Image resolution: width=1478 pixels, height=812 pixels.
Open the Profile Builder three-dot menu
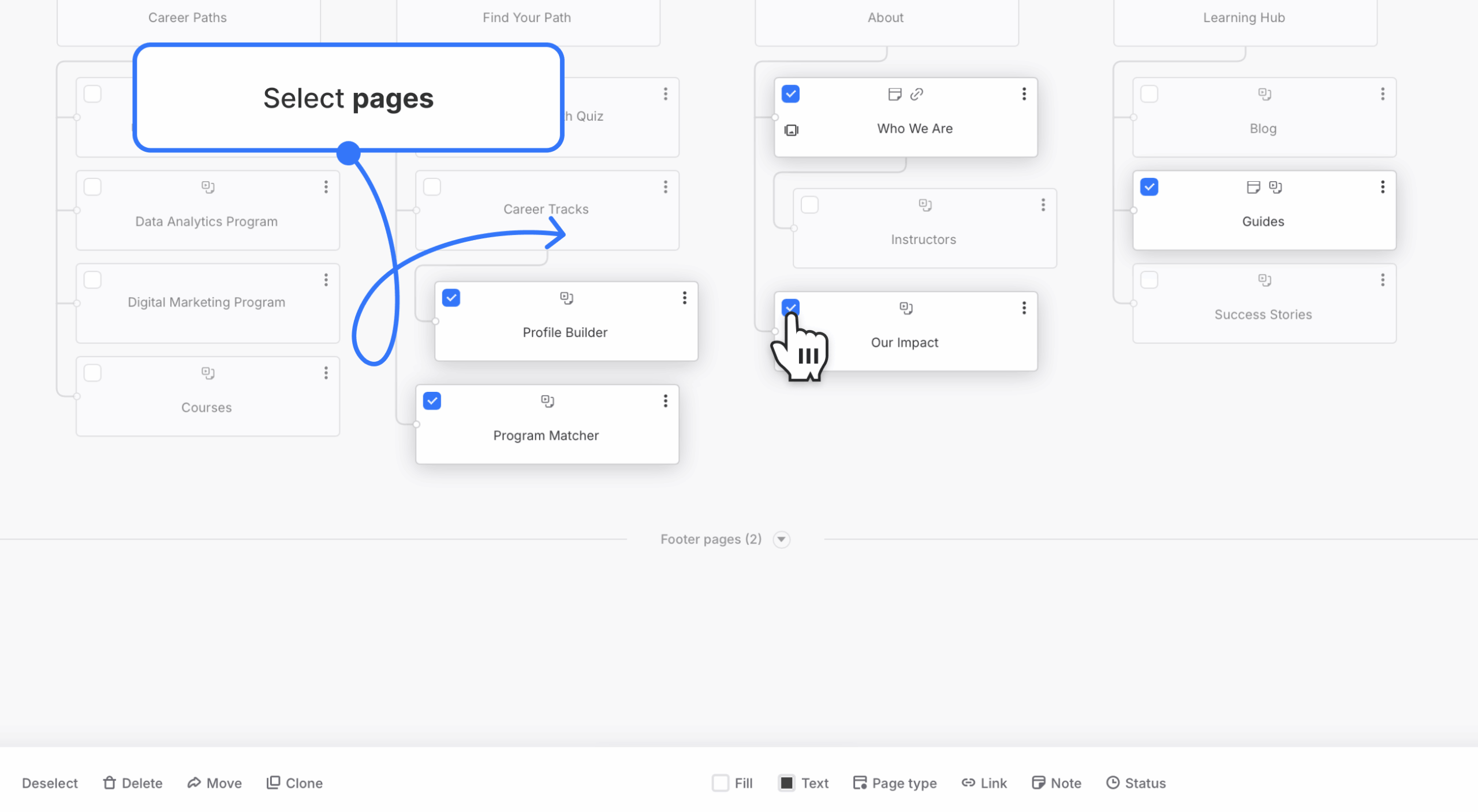point(684,298)
